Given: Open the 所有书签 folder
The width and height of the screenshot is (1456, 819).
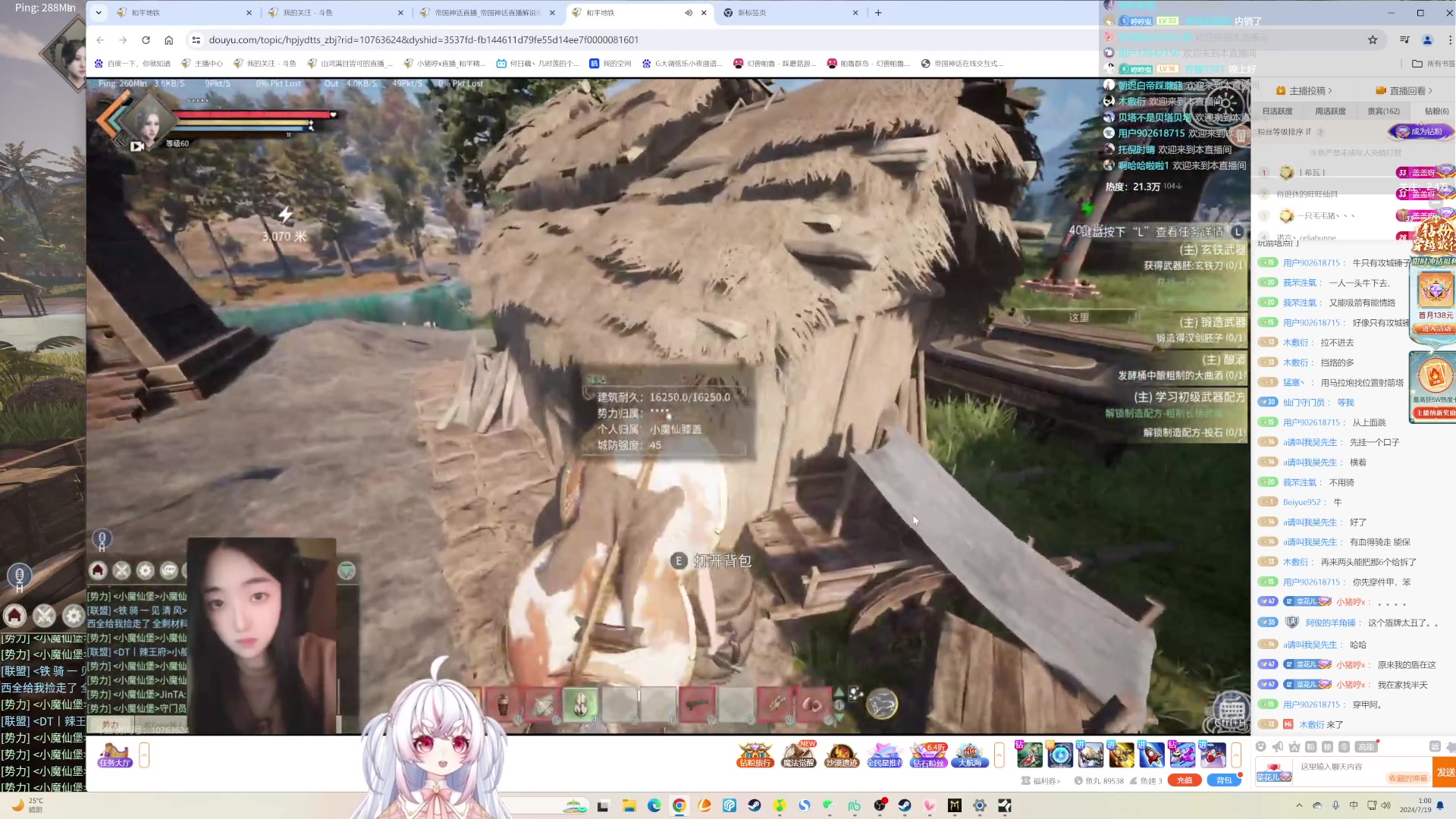Looking at the screenshot, I should coord(1433,64).
